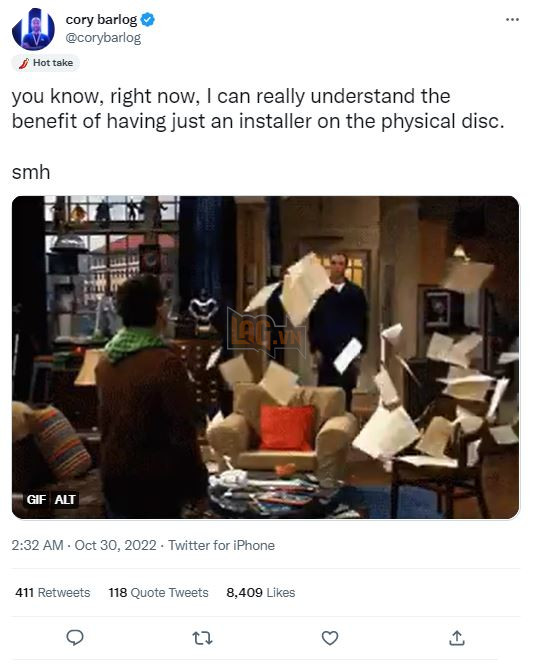This screenshot has height=665, width=533.
Task: Click the chili pepper Hot take icon
Action: pyautogui.click(x=24, y=63)
